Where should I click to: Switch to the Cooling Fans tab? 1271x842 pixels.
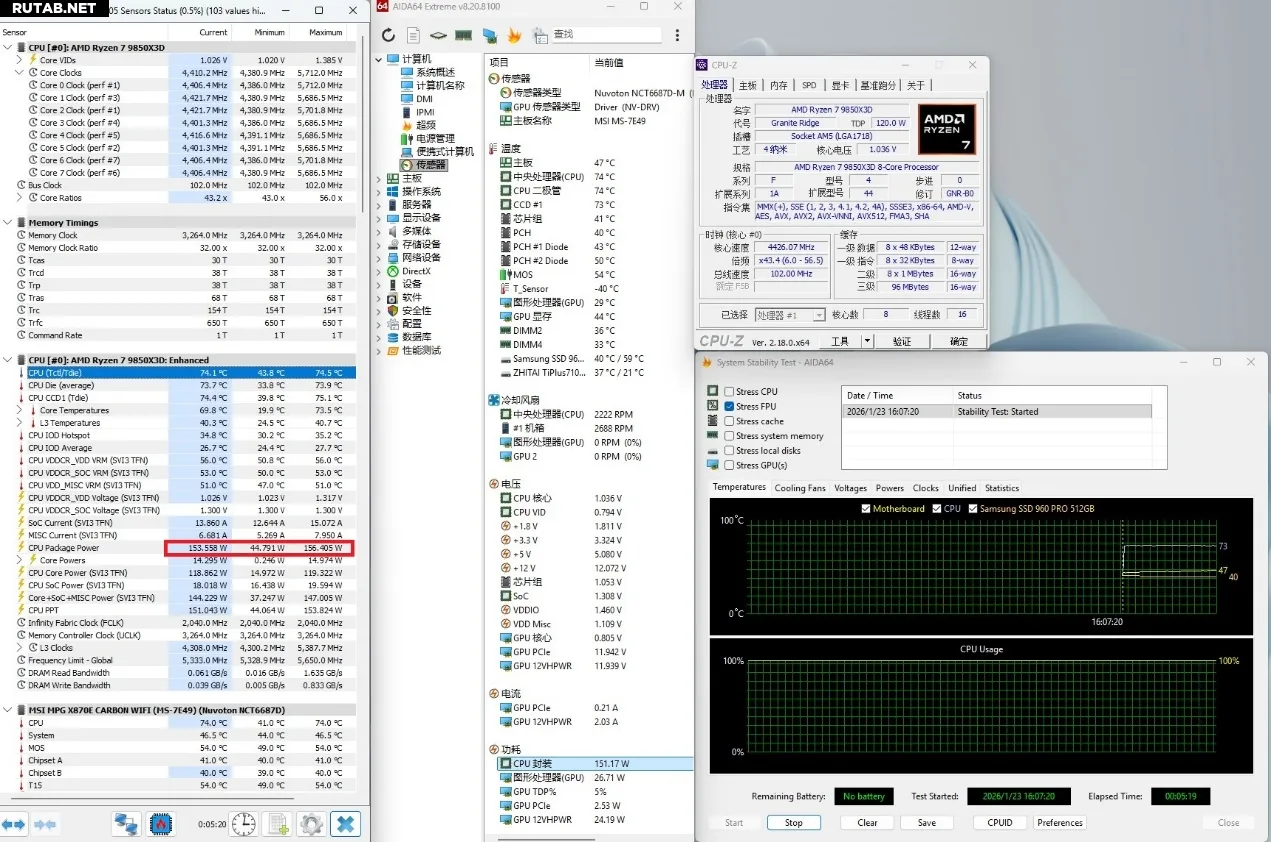tap(800, 488)
